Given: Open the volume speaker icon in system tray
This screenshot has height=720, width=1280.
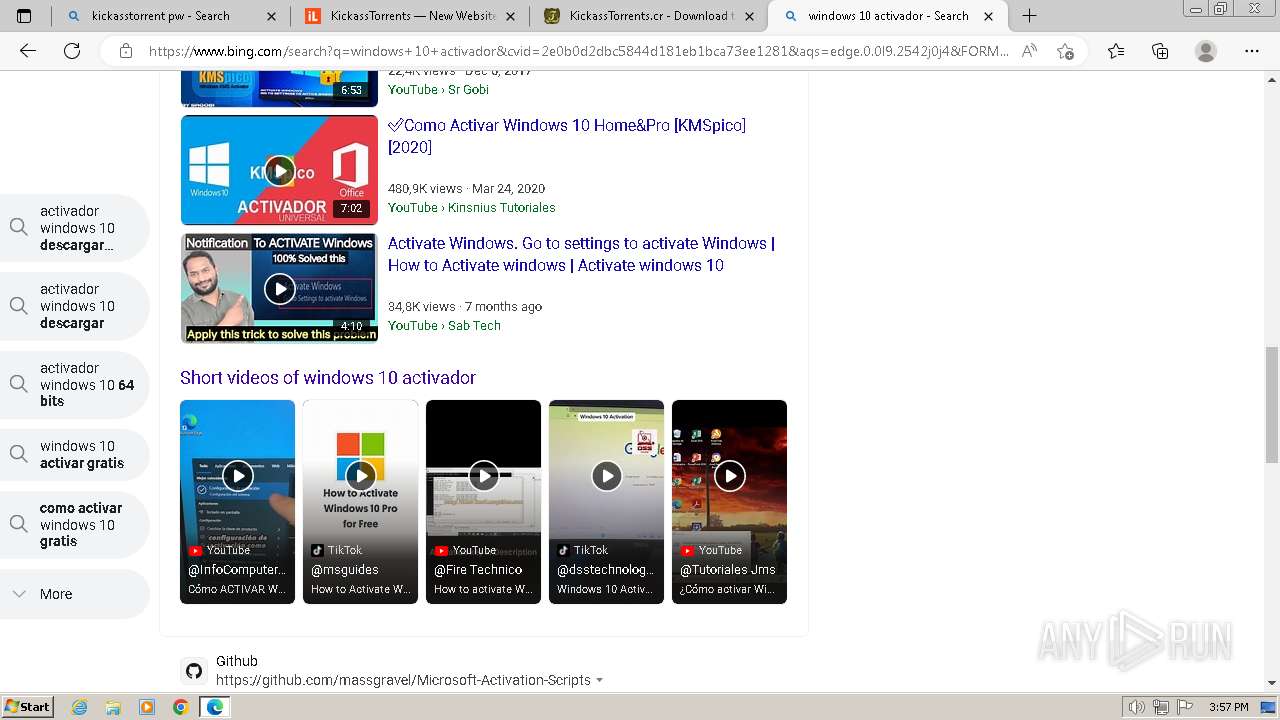Looking at the screenshot, I should 1135,707.
